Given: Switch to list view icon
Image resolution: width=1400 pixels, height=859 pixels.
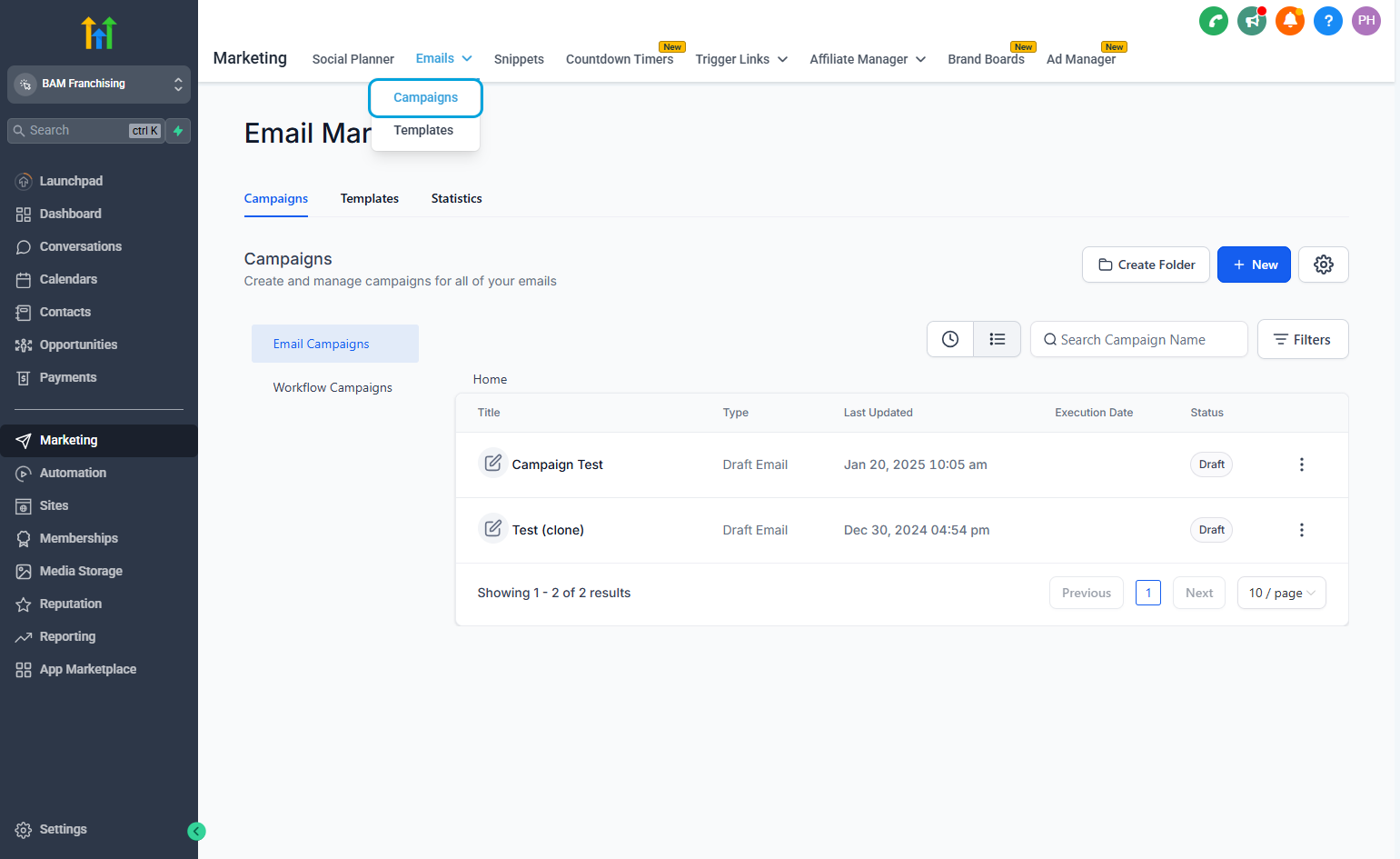Looking at the screenshot, I should 998,339.
